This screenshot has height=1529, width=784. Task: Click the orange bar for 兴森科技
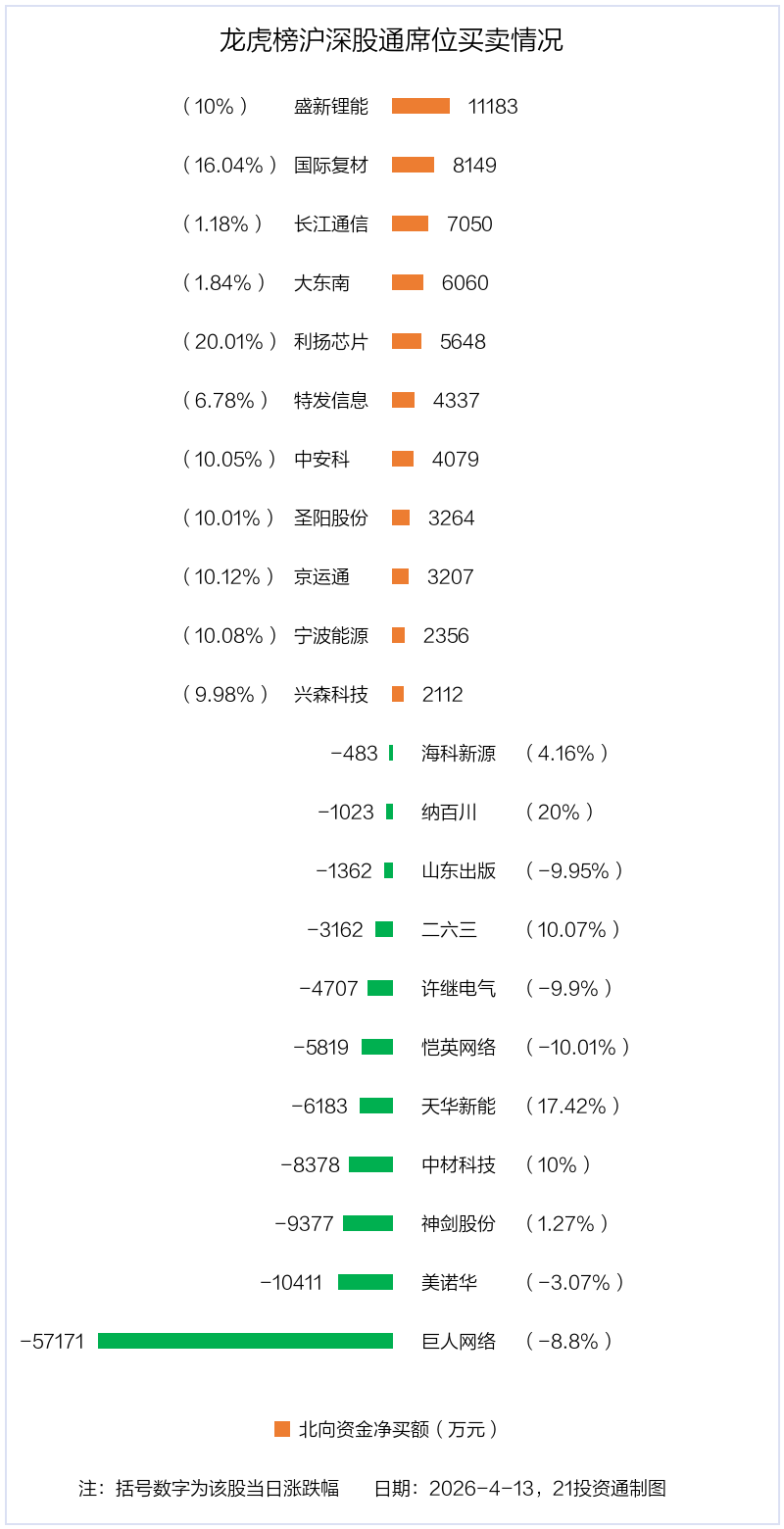click(x=398, y=694)
